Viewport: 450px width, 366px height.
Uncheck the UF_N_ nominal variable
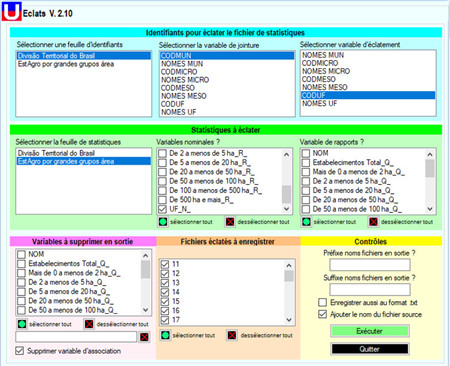click(x=162, y=209)
